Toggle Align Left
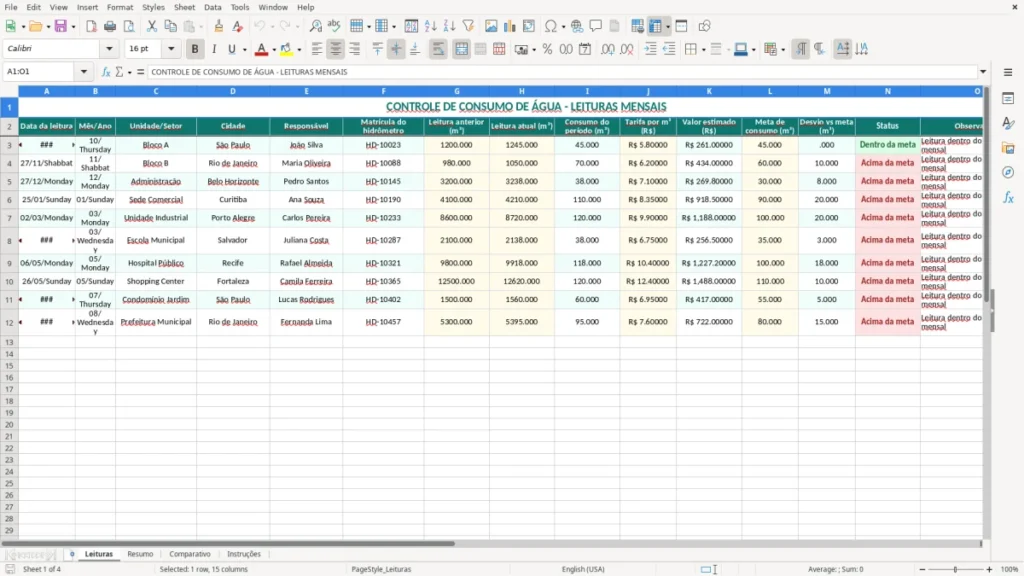This screenshot has height=576, width=1024. [317, 49]
